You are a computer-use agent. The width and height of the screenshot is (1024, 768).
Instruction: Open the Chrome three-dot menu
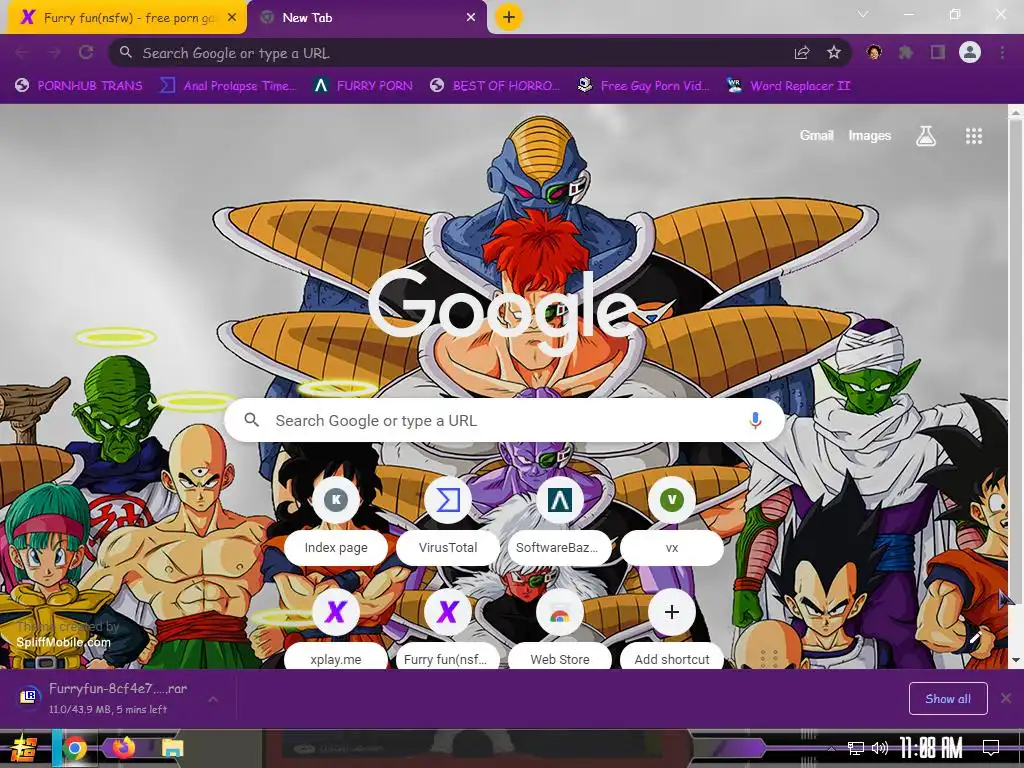(1002, 52)
